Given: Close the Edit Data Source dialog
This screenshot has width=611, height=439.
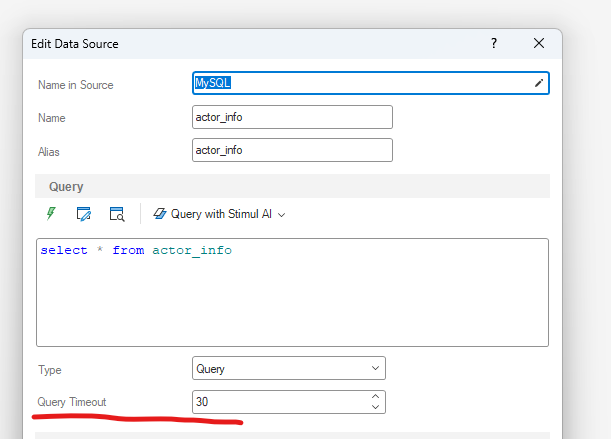Looking at the screenshot, I should [539, 44].
